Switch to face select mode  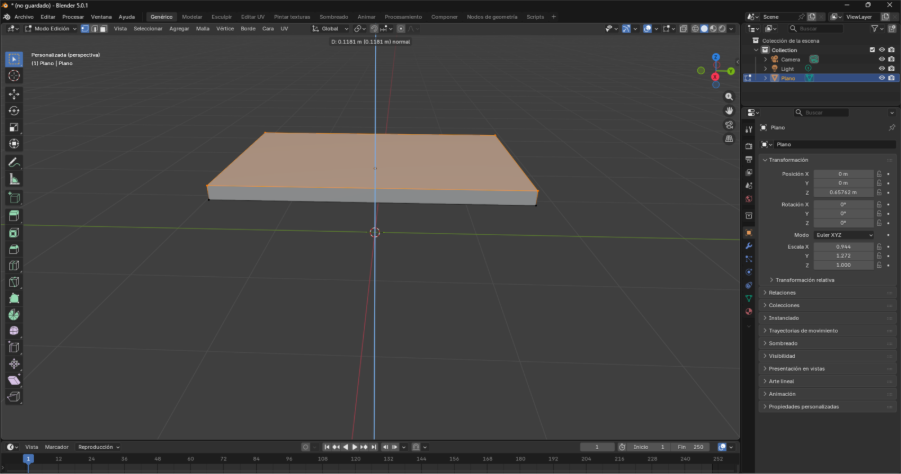pos(103,29)
